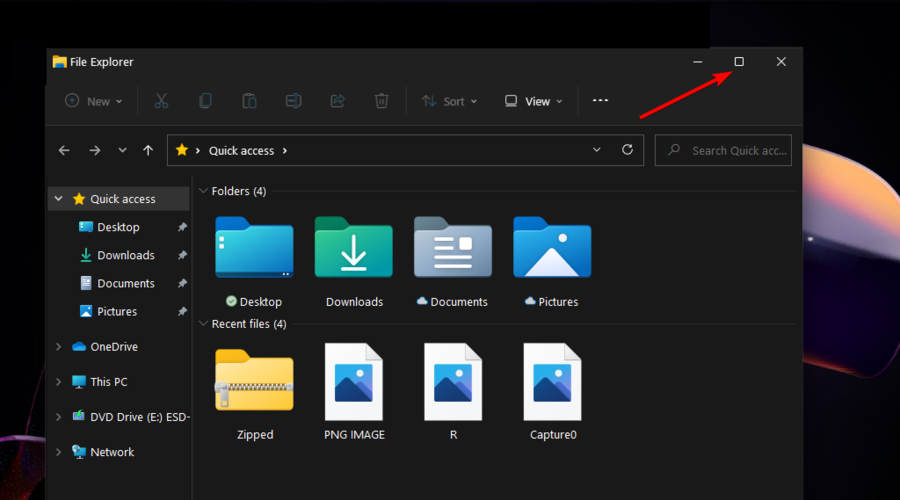900x500 pixels.
Task: Click the pin icon beside sidebar Downloads
Action: click(182, 255)
